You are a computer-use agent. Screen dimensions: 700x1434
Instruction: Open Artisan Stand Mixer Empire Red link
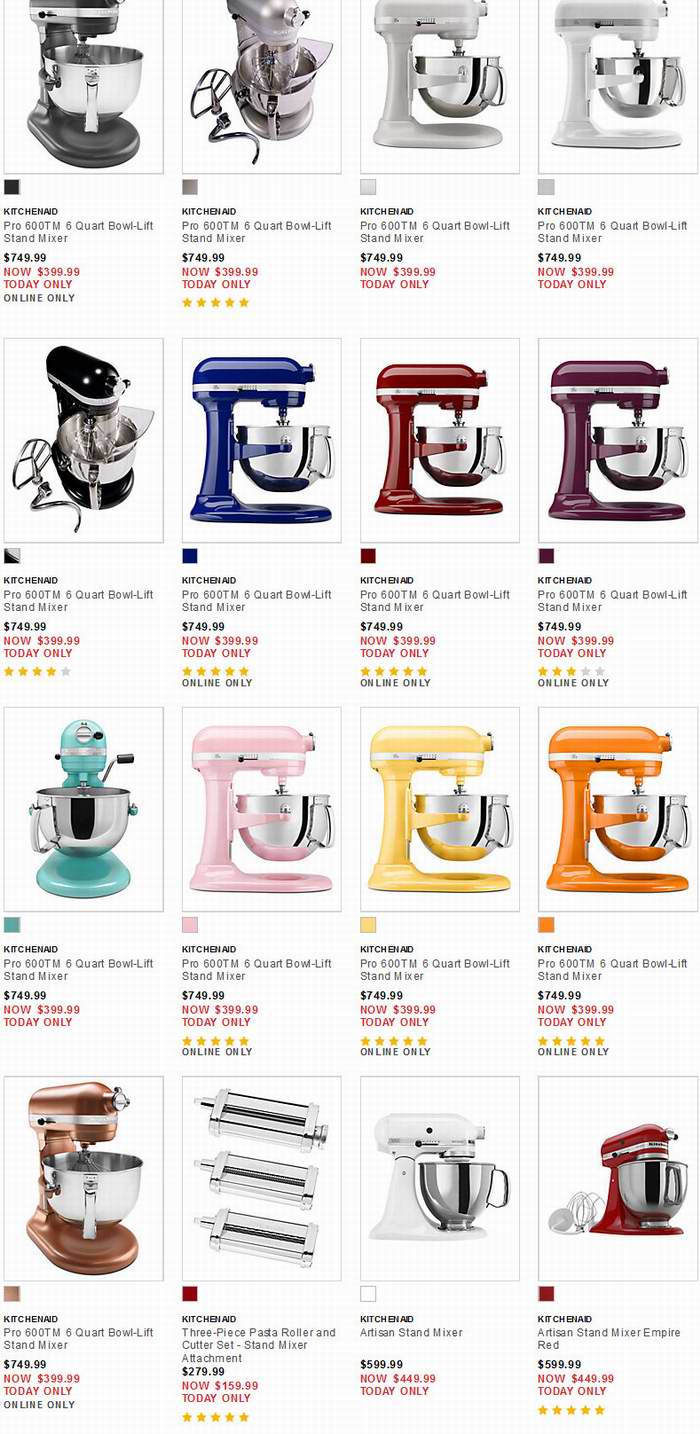[x=609, y=1338]
